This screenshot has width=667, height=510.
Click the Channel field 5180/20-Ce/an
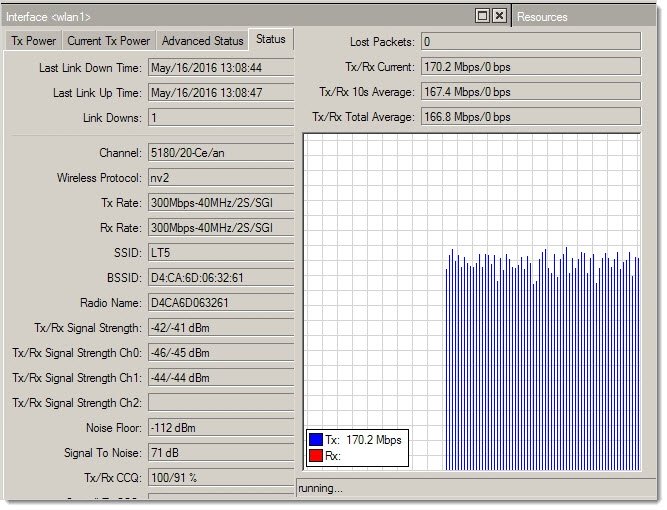(221, 153)
